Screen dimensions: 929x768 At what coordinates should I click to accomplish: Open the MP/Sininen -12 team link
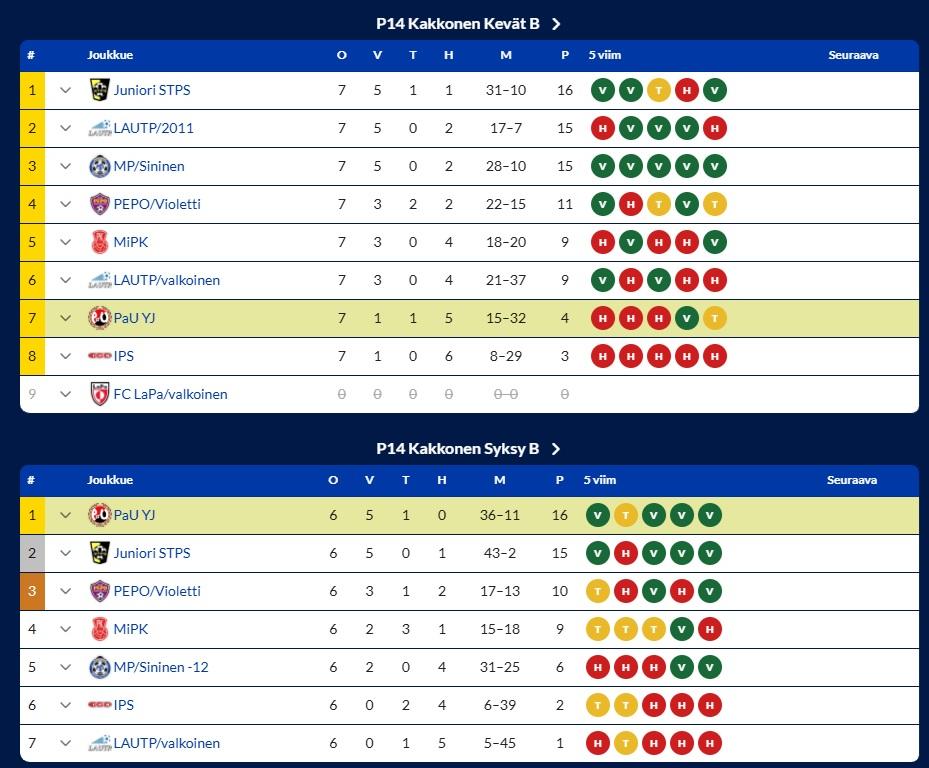coord(161,667)
